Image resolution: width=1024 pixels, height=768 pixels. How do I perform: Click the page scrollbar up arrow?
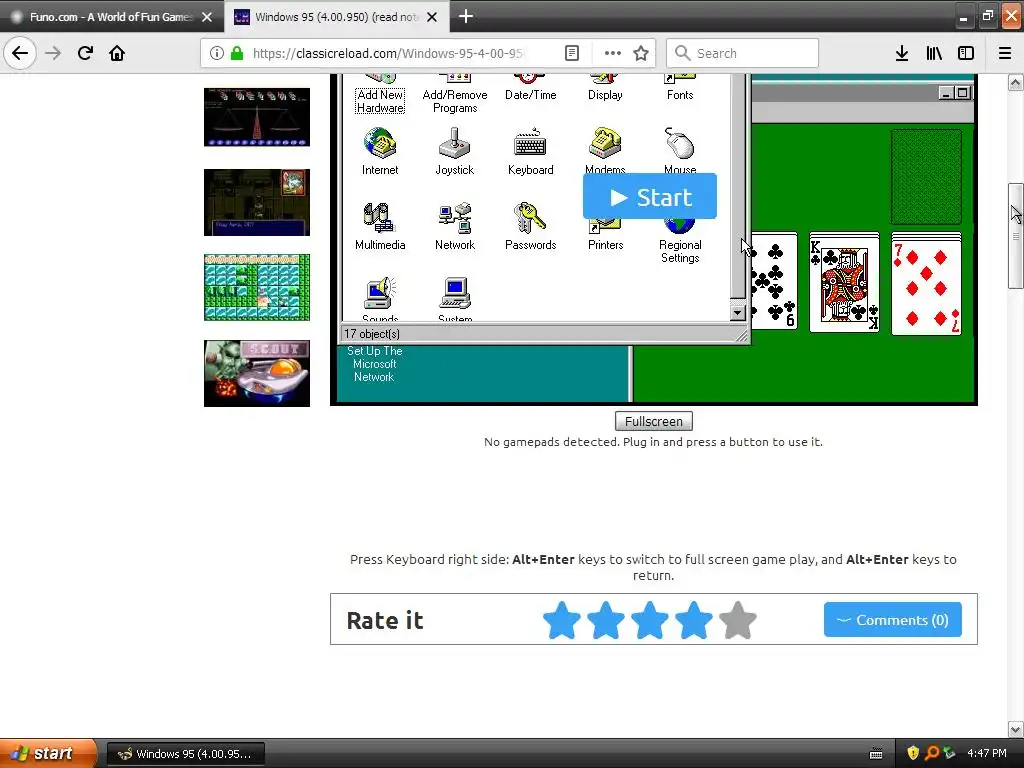point(1016,82)
